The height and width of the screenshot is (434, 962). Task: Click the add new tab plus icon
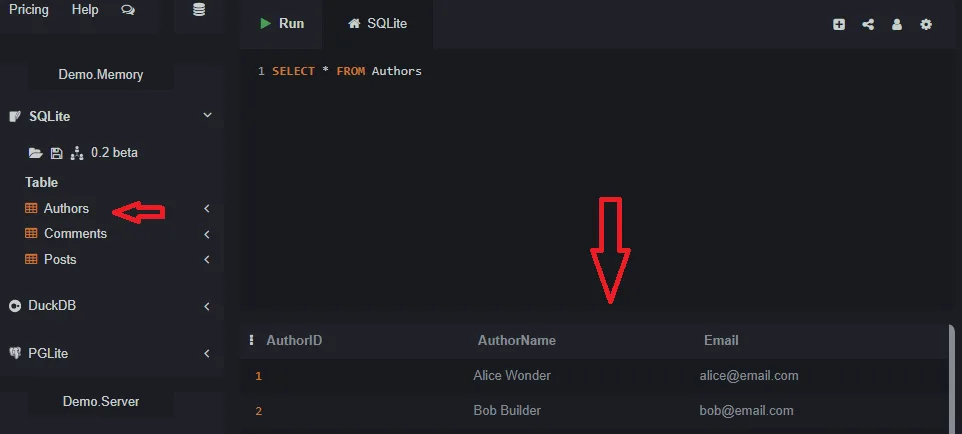coord(839,25)
